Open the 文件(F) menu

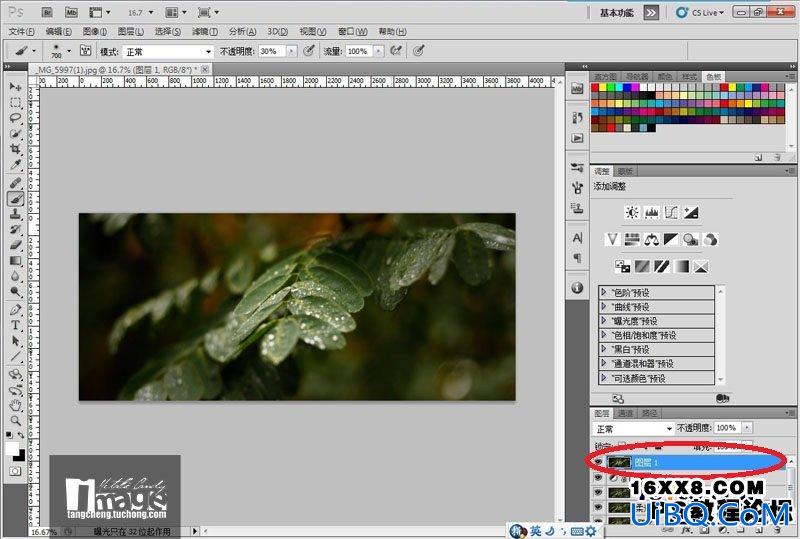[x=21, y=32]
